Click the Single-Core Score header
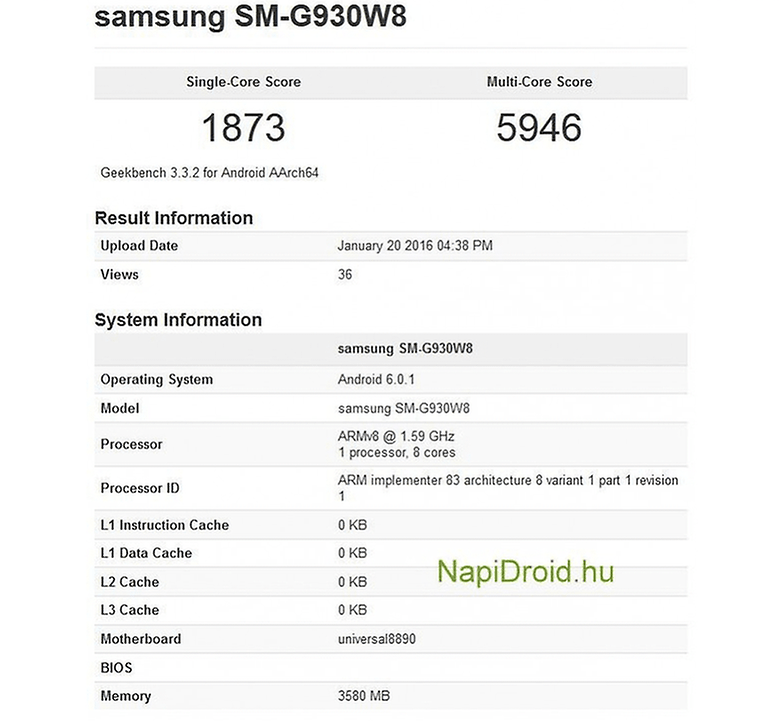782x725 pixels. click(243, 82)
